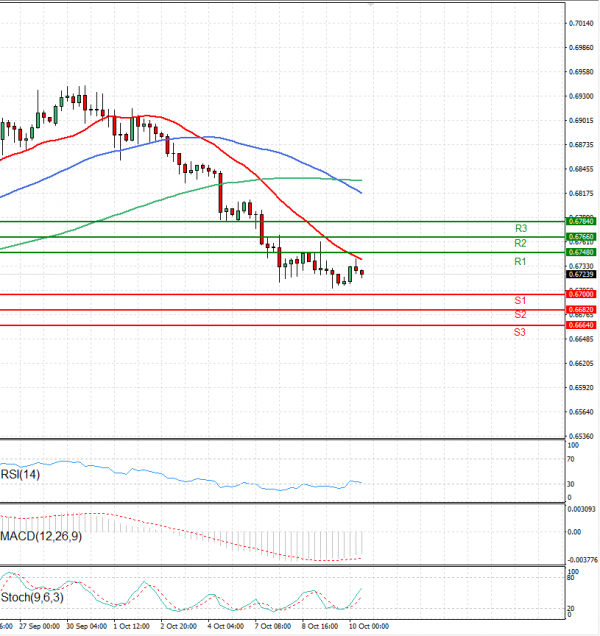600x636 pixels.
Task: Select the 4 Oct 04:00 time label
Action: click(x=225, y=627)
